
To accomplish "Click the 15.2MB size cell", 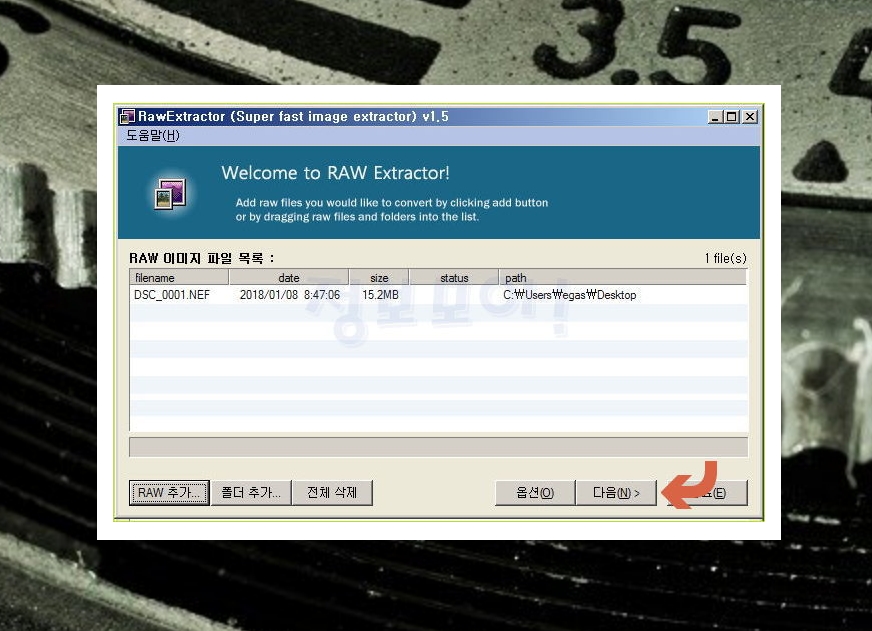I will click(380, 295).
